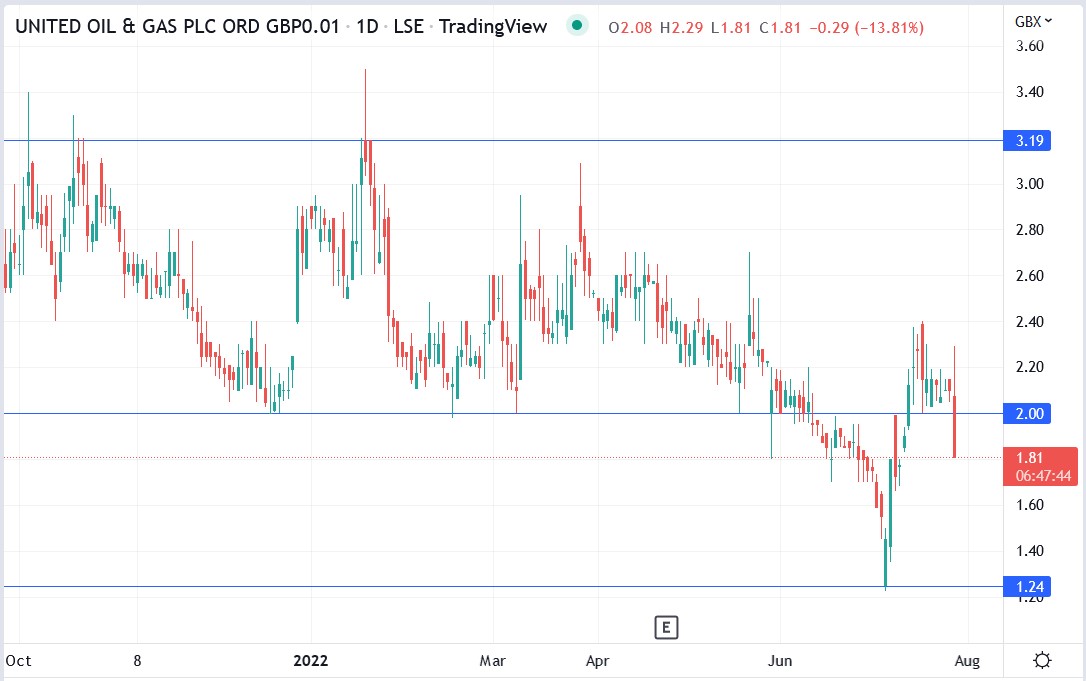
Task: Open chart settings gear icon
Action: (x=1042, y=660)
